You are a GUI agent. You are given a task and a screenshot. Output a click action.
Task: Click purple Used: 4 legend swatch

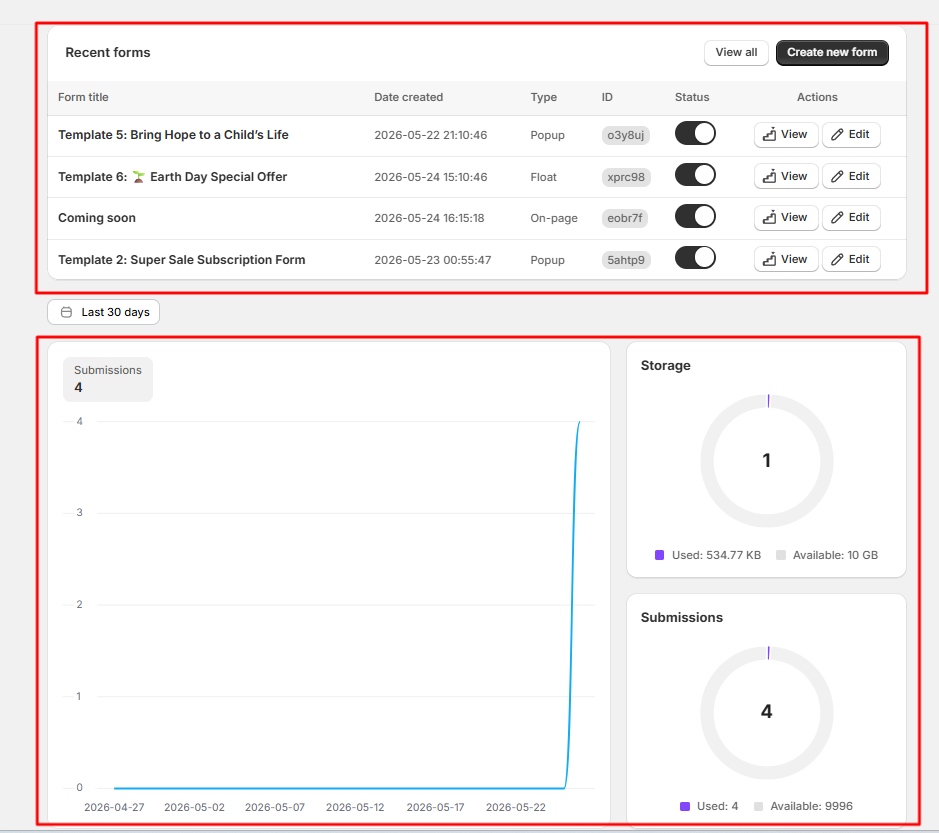(x=684, y=806)
